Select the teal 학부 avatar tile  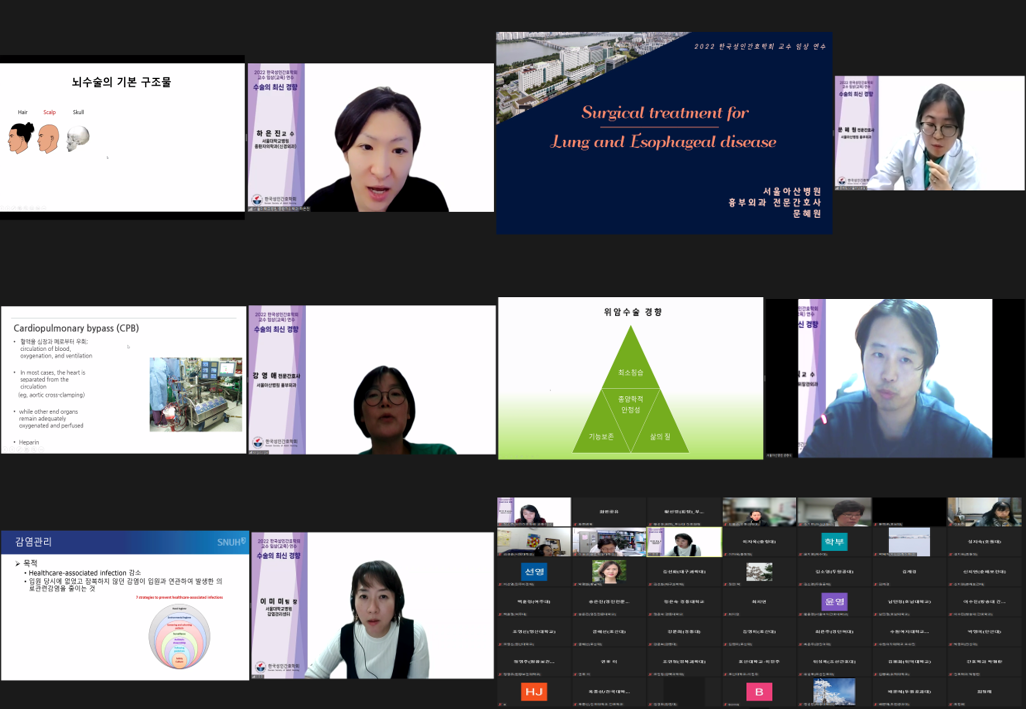point(834,542)
